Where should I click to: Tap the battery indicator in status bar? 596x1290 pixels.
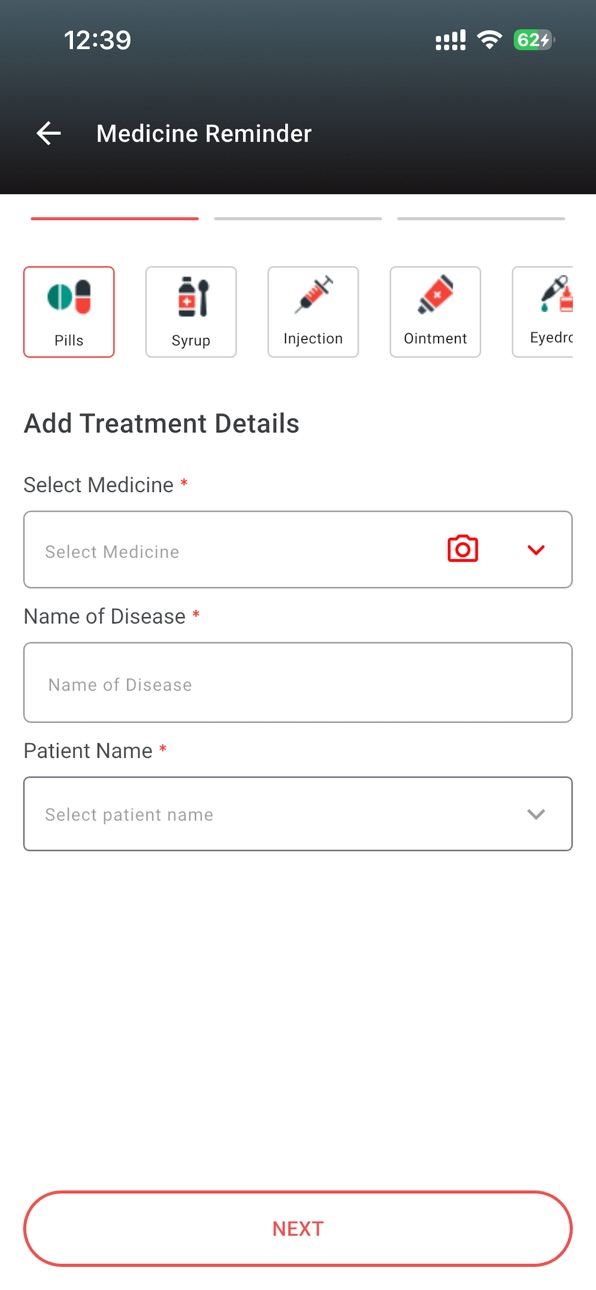[x=533, y=40]
